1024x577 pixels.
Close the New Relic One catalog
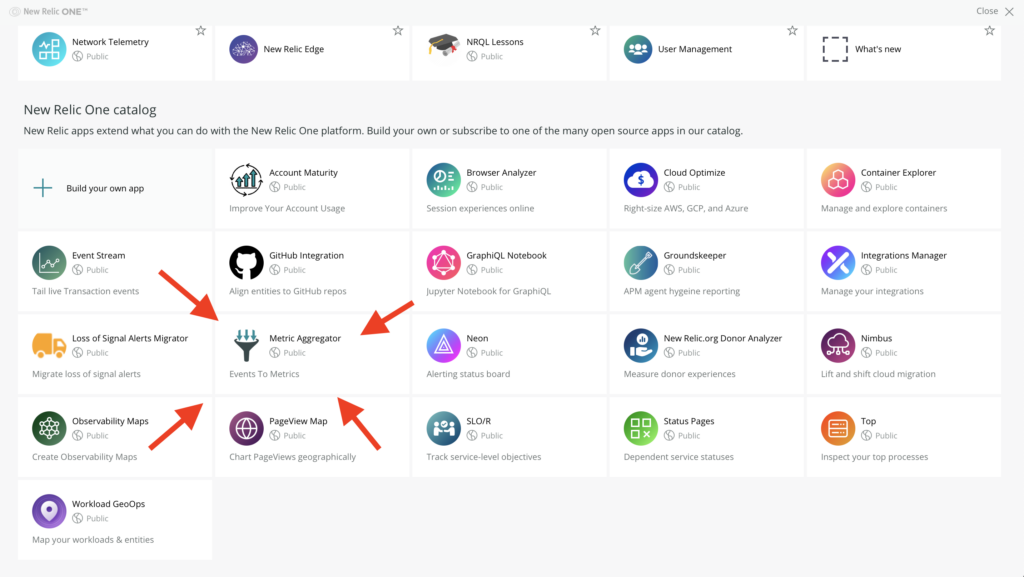(x=995, y=11)
